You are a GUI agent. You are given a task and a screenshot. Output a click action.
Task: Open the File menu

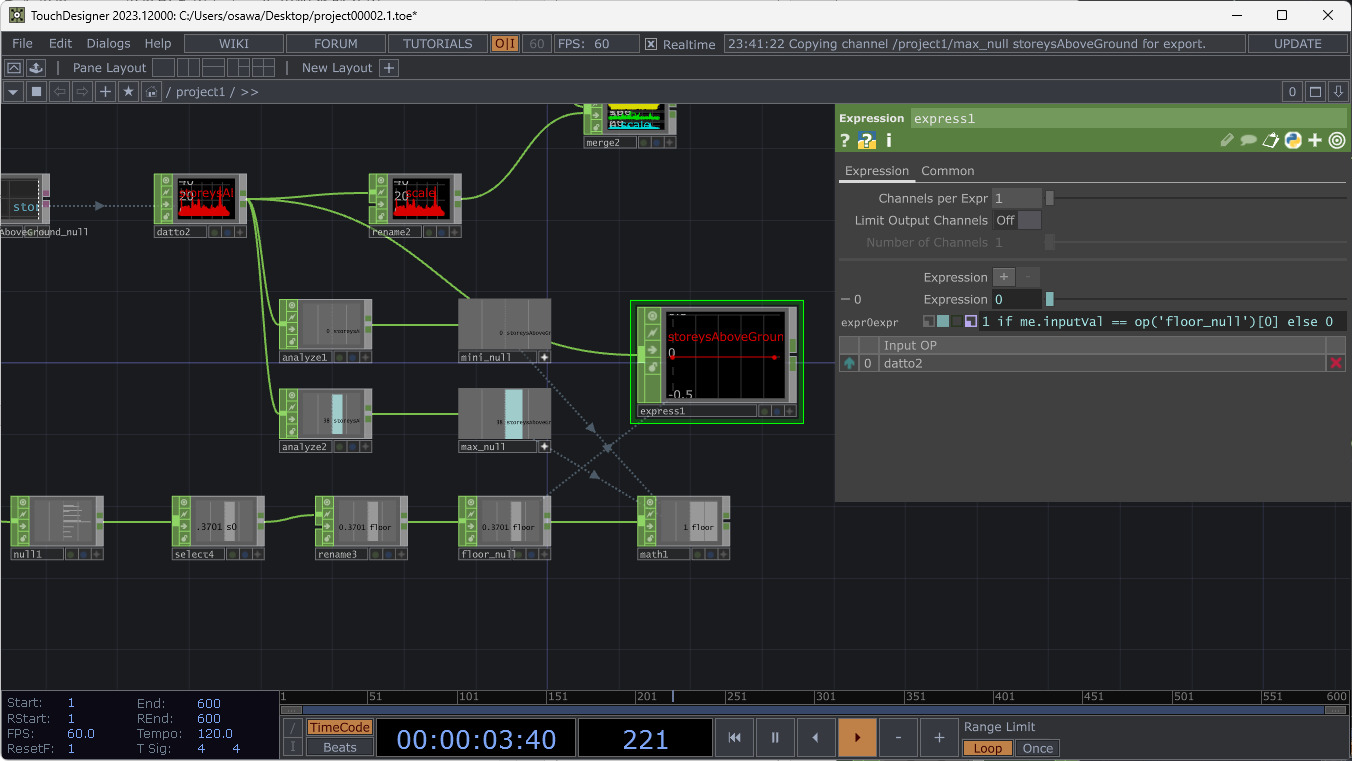pyautogui.click(x=22, y=44)
